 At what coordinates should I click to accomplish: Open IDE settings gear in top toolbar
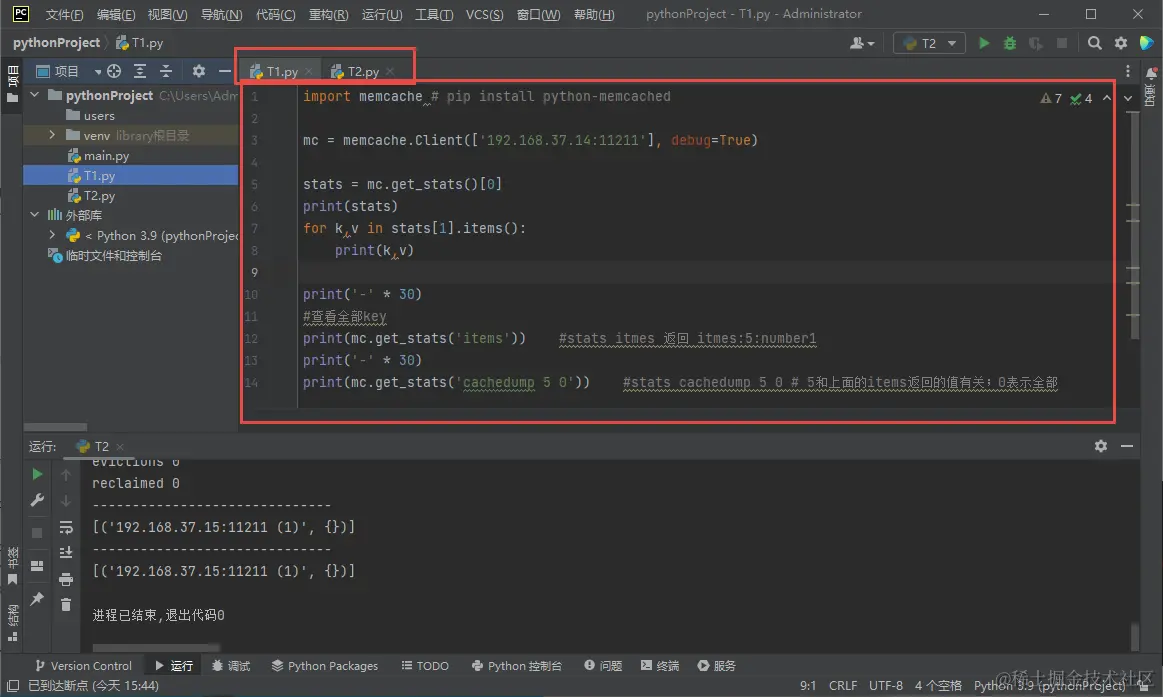1121,43
